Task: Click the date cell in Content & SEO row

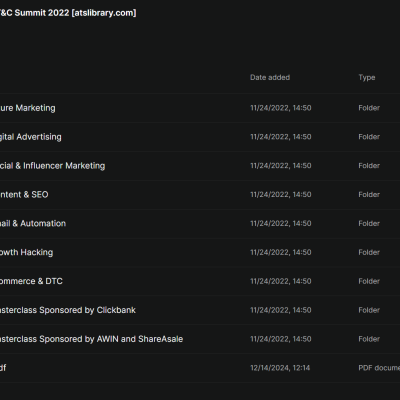Action: 281,195
